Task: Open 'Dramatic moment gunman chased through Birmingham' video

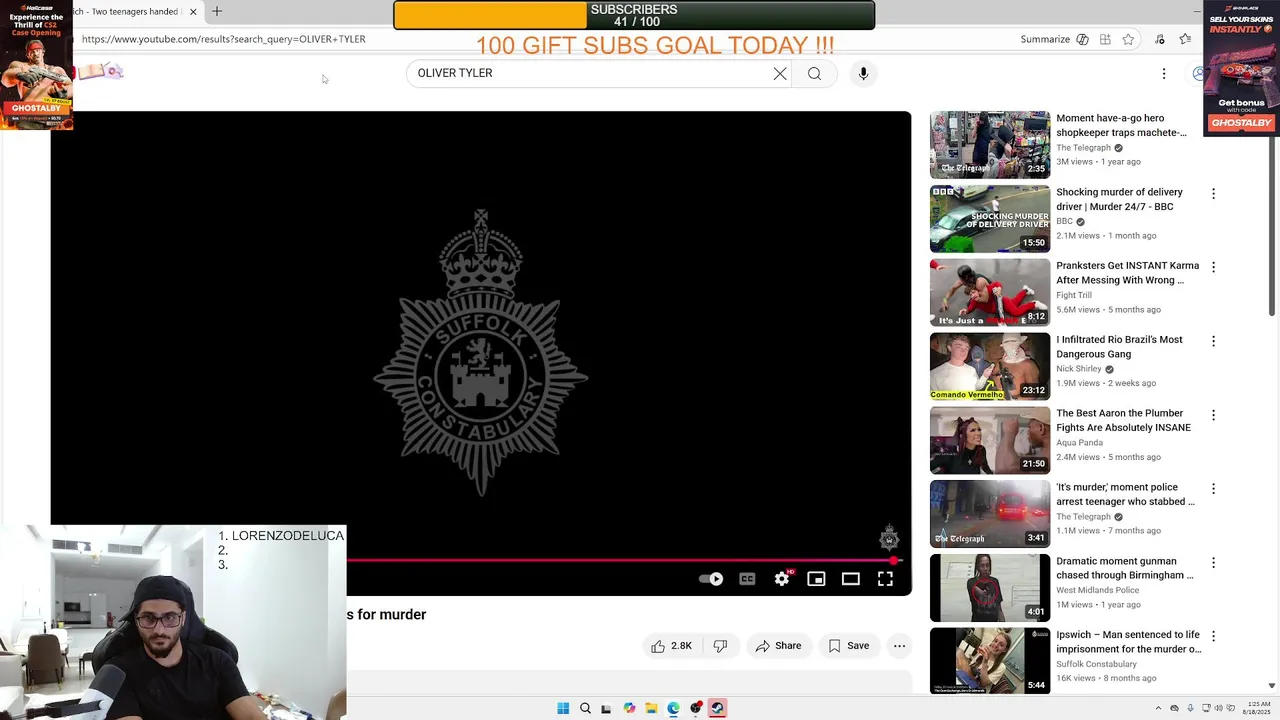Action: (x=1124, y=568)
